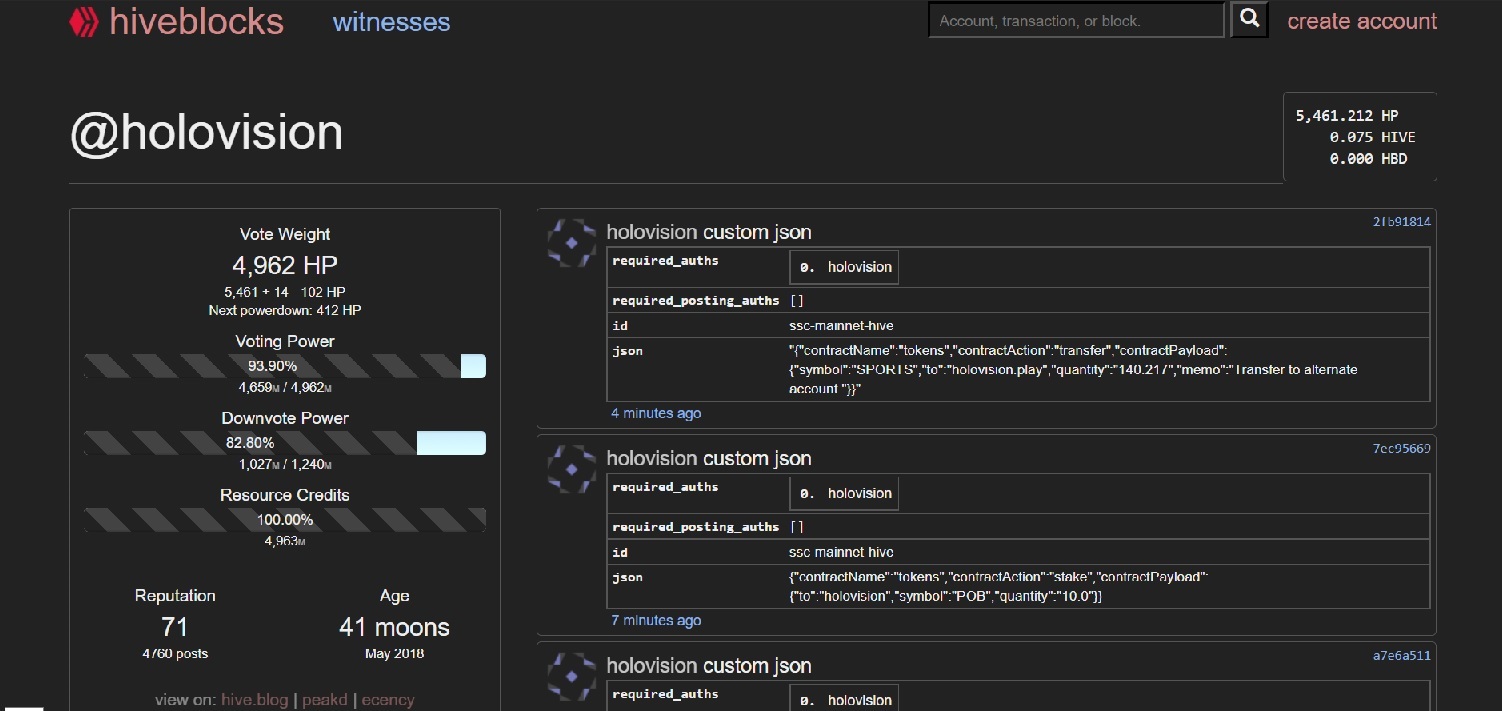Viewport: 1502px width, 711px height.
Task: Open transaction ID a7e6a511
Action: pyautogui.click(x=1402, y=656)
